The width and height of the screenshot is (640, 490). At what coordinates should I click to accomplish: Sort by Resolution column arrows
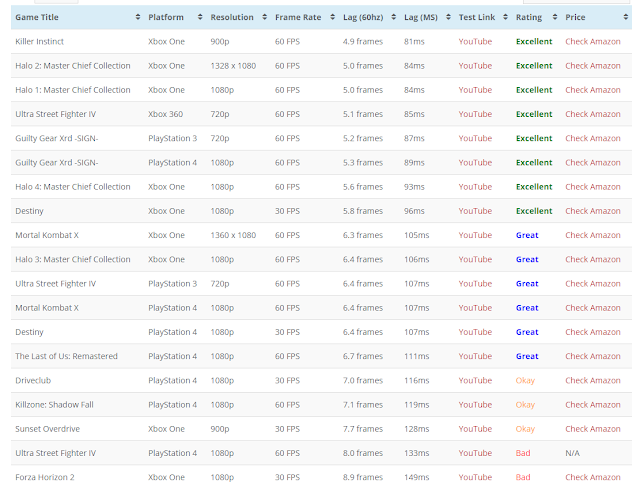[264, 17]
